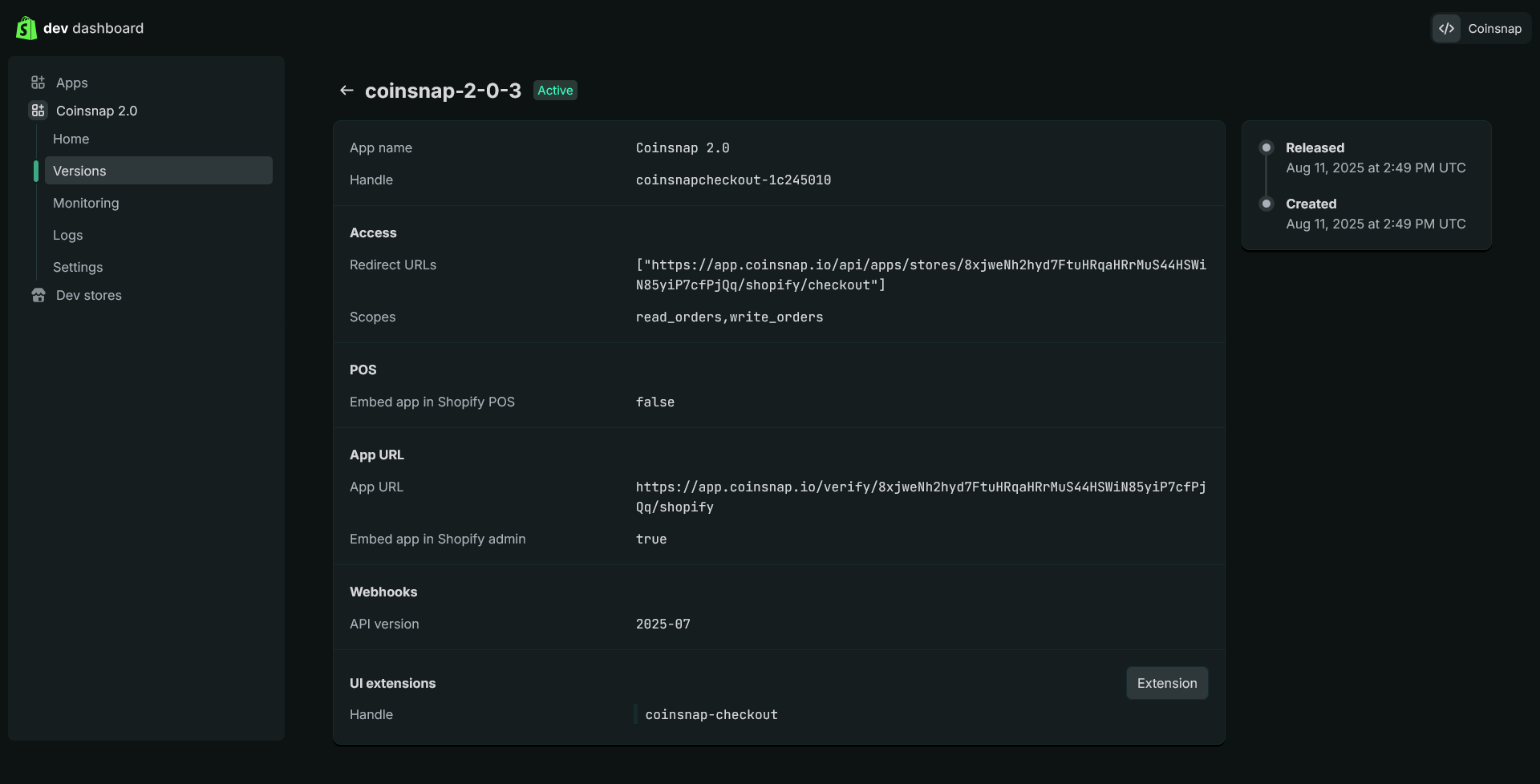Click the coinsnap-checkout extension handle

coord(711,714)
